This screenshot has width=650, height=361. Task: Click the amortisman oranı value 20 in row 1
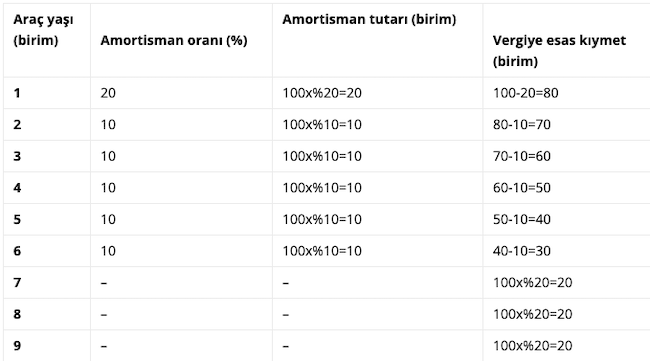point(108,93)
